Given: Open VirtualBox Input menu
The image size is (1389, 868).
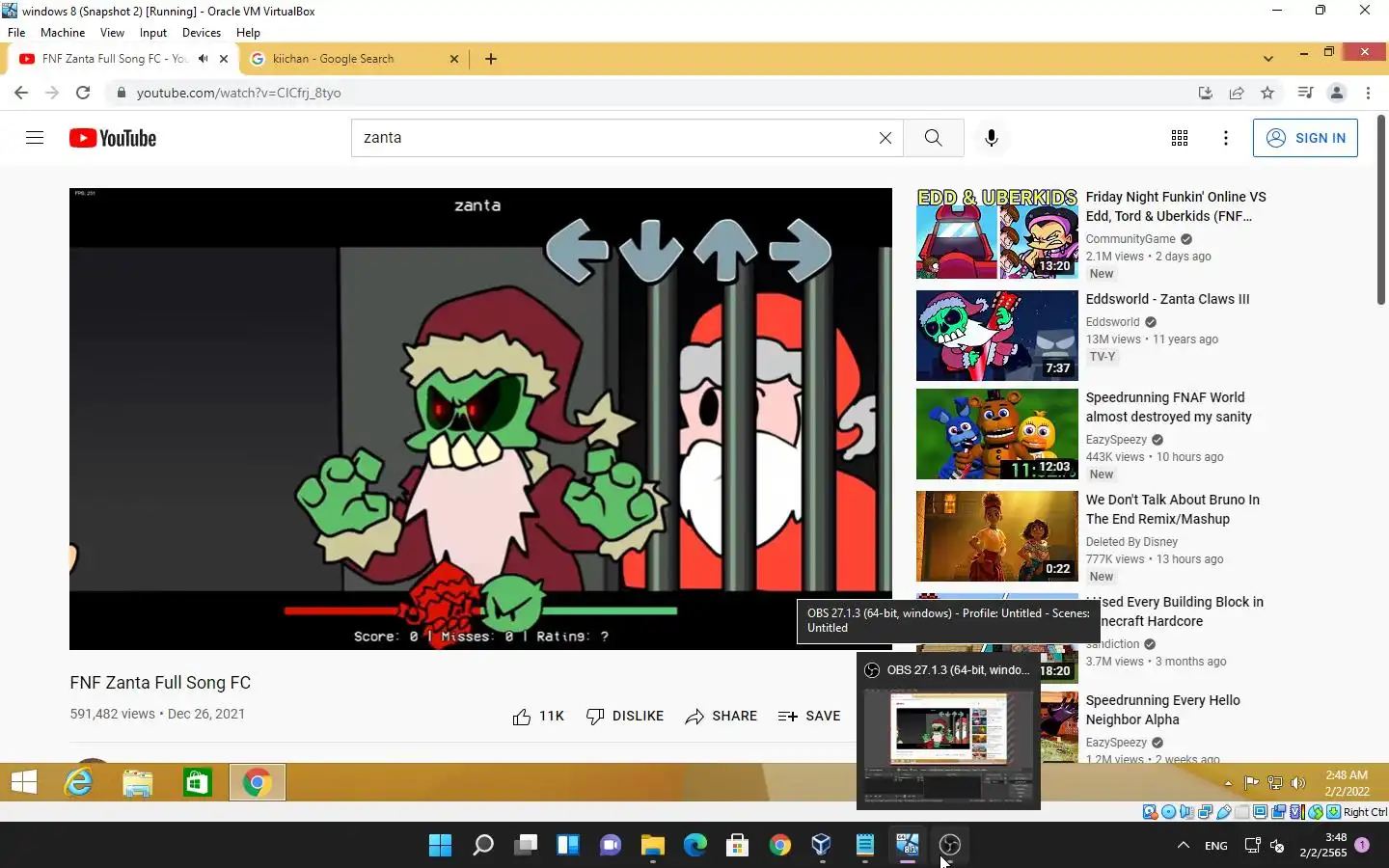Looking at the screenshot, I should [152, 32].
